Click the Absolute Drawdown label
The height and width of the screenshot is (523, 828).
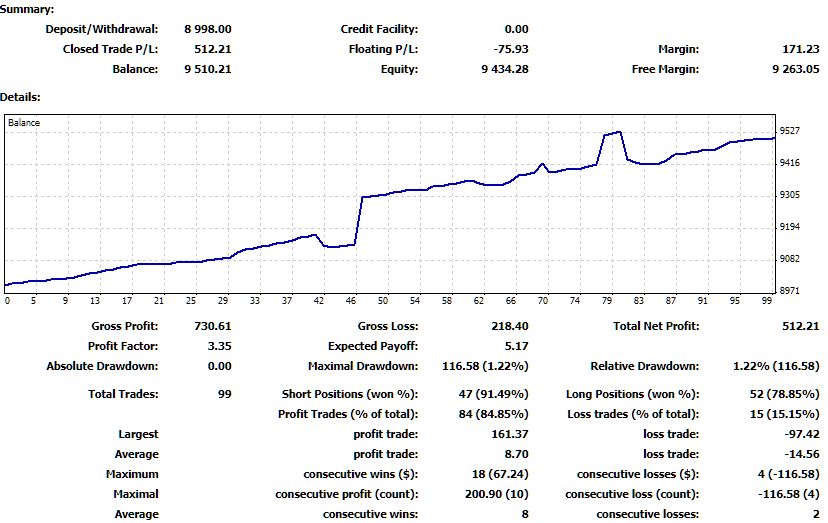point(102,366)
